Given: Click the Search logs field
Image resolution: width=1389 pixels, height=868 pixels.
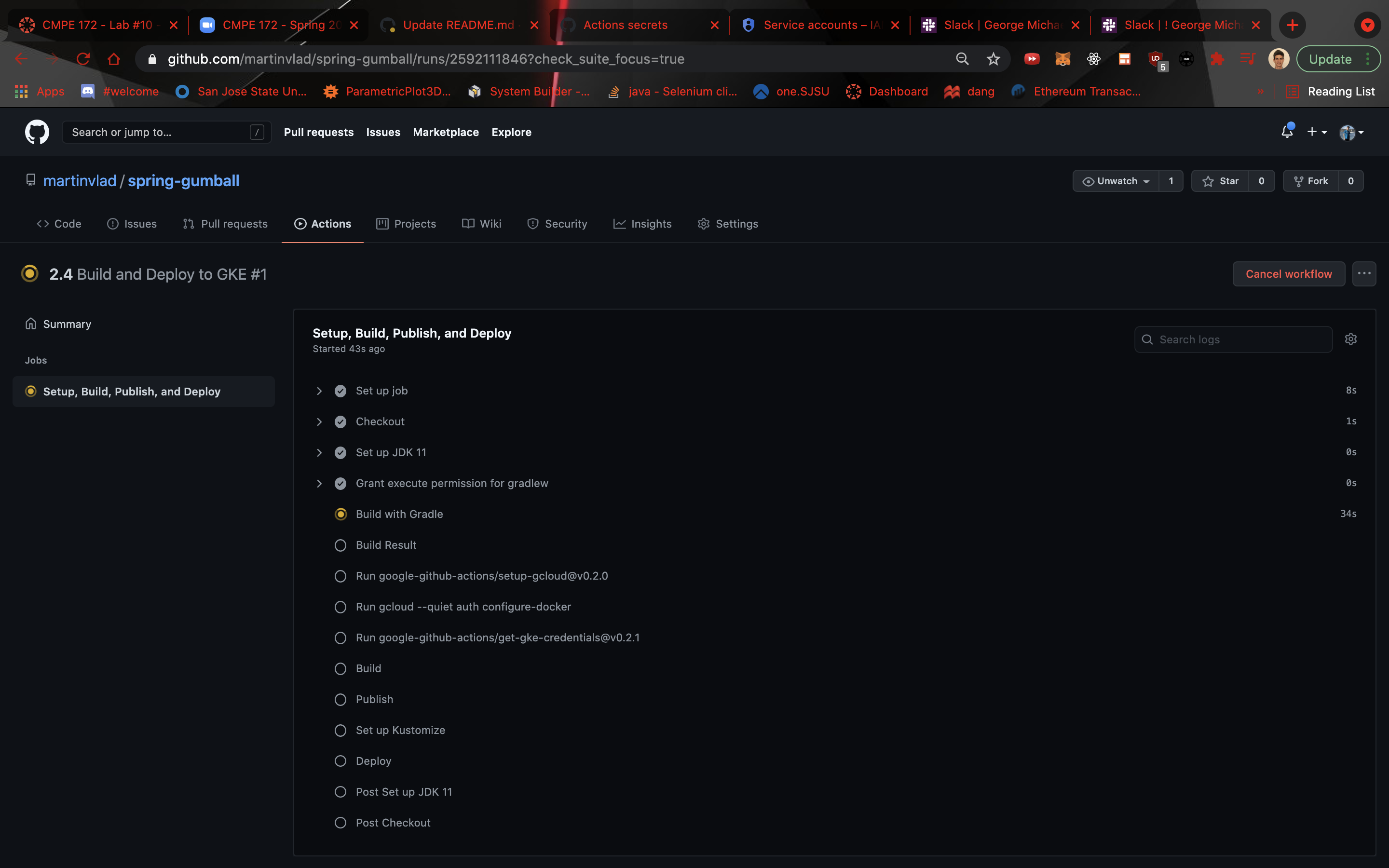Looking at the screenshot, I should (1240, 339).
